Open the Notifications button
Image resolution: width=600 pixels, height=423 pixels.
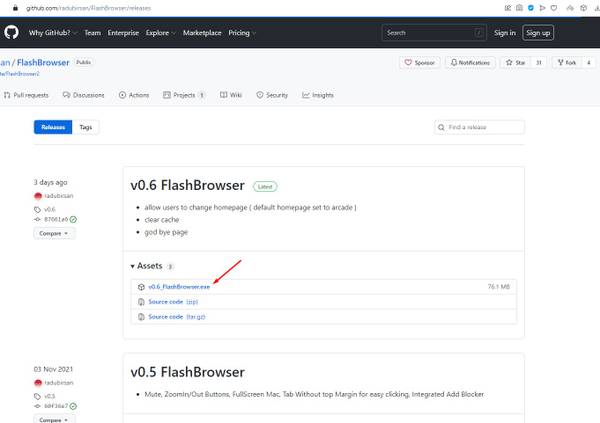click(x=470, y=62)
